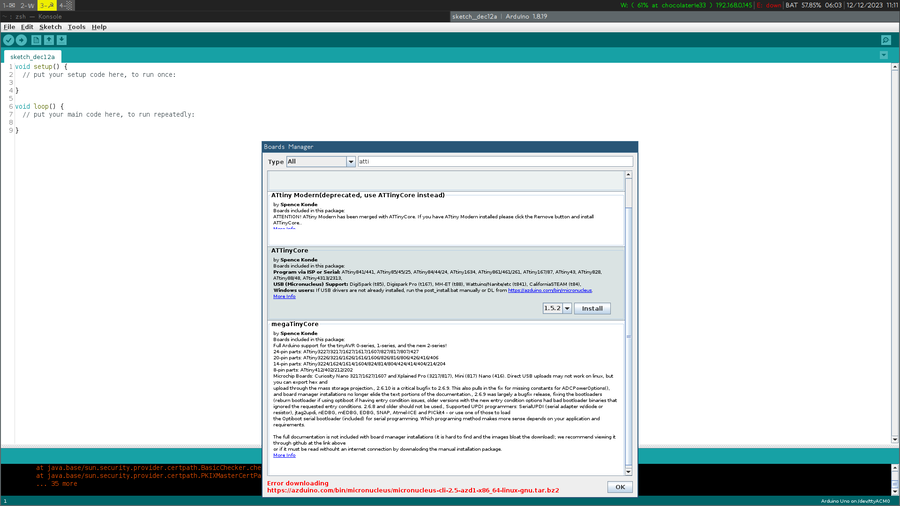Click the '... 35 more' console line
Viewport: 900px width, 506px height.
[x=56, y=484]
